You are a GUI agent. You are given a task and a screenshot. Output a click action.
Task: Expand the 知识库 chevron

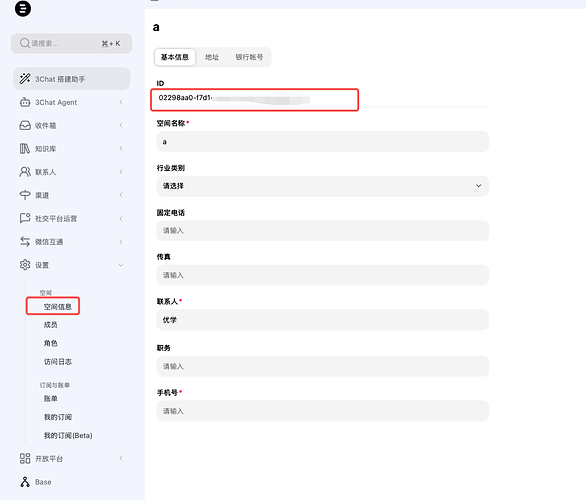pos(121,148)
